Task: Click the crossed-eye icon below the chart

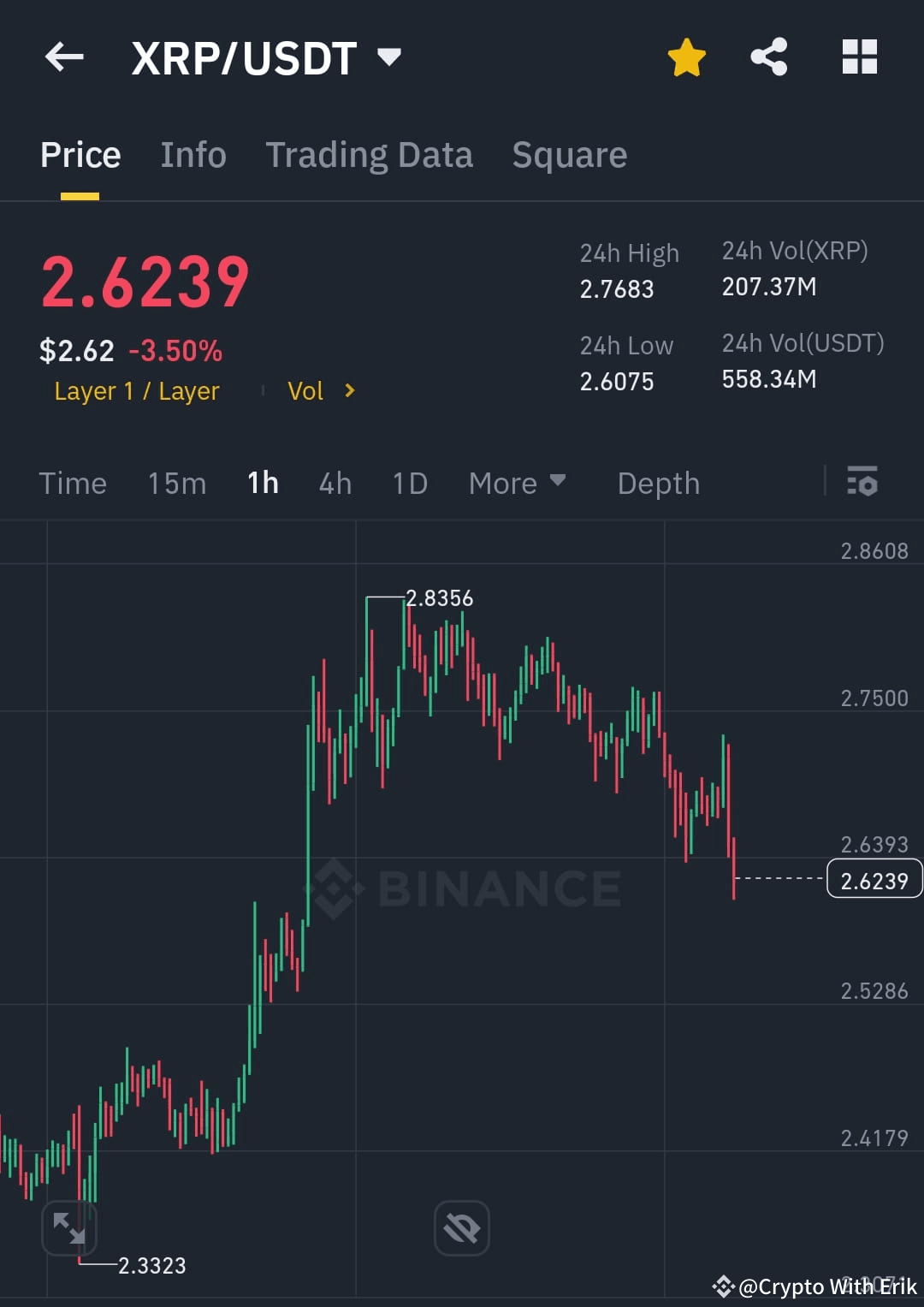Action: 461,1227
